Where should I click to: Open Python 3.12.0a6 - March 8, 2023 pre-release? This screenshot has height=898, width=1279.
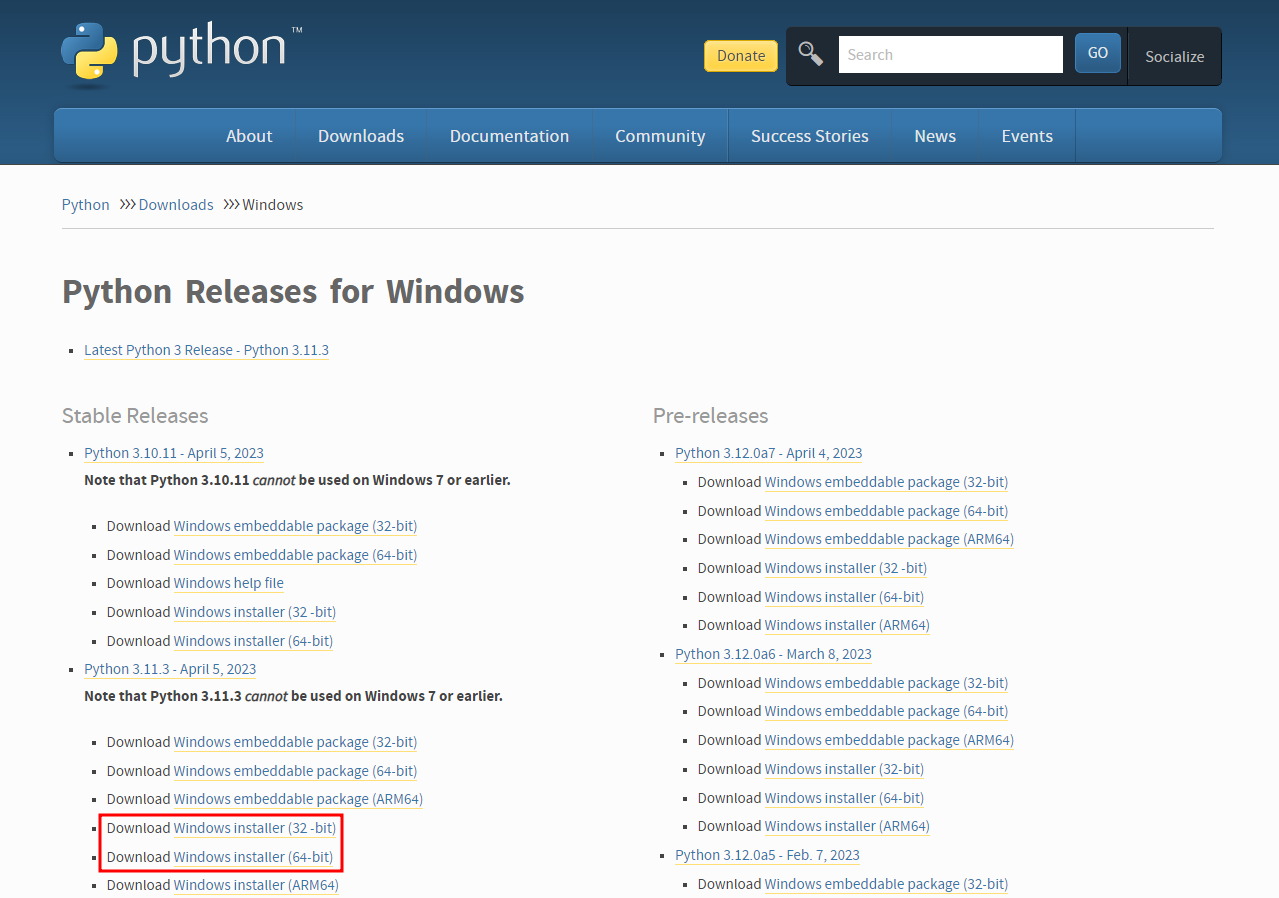[773, 654]
